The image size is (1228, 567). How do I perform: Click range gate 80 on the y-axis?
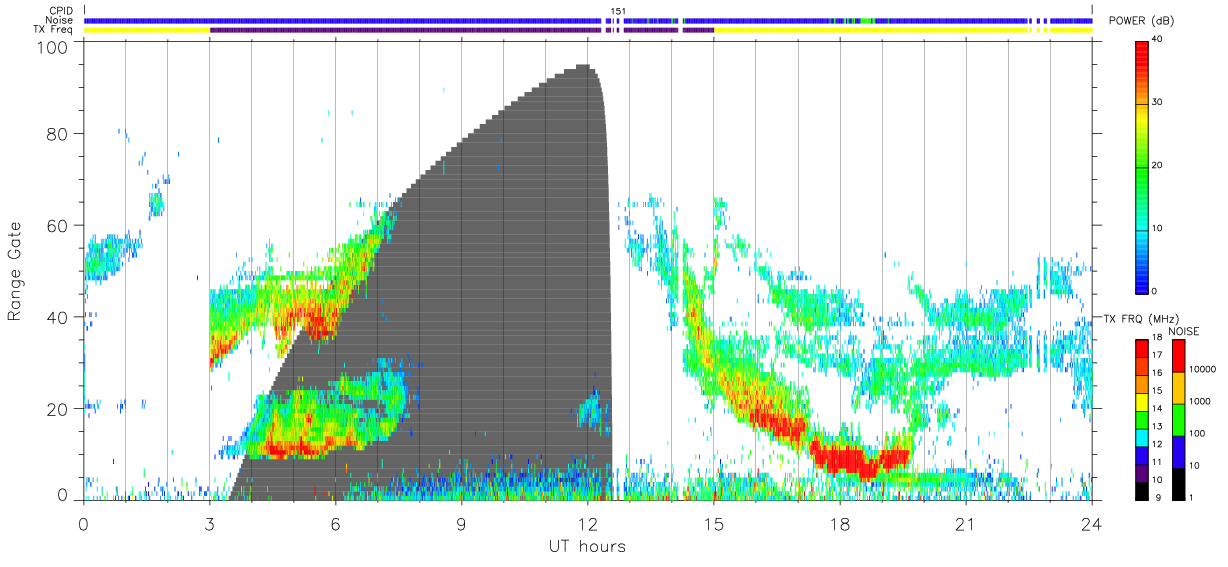(x=59, y=134)
